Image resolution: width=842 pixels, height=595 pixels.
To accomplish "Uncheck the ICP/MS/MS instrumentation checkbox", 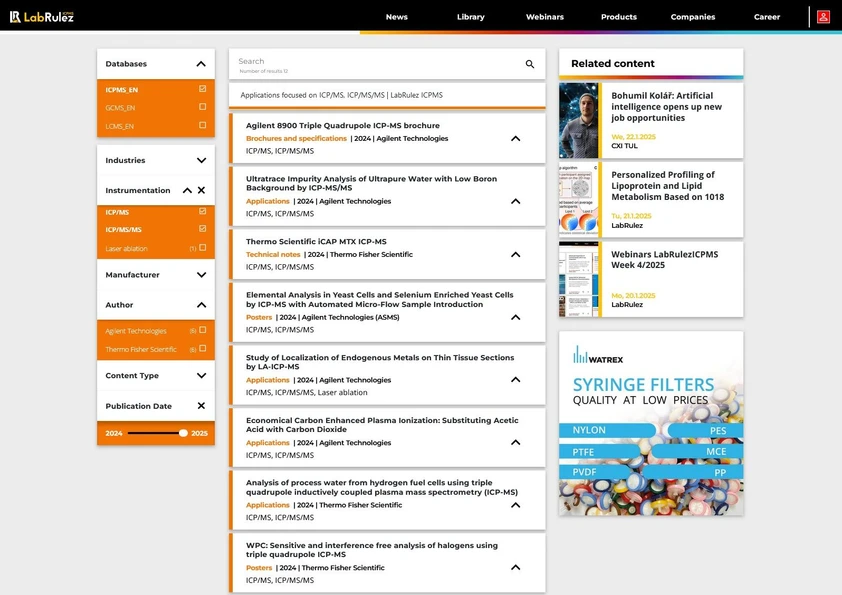I will coord(202,229).
